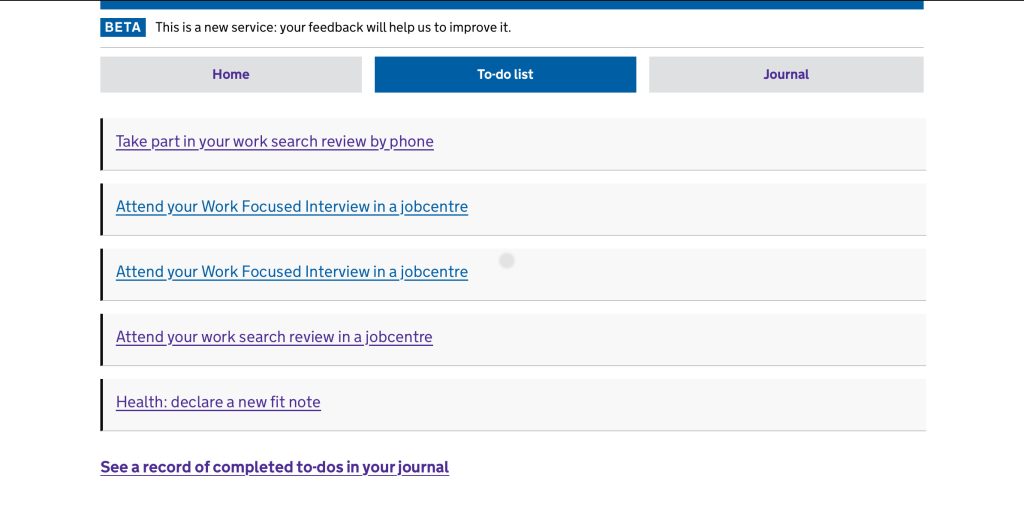Screen dimensions: 1024x523
Task: Open 'Attend your work search review in a jobcentre'
Action: [x=274, y=337]
